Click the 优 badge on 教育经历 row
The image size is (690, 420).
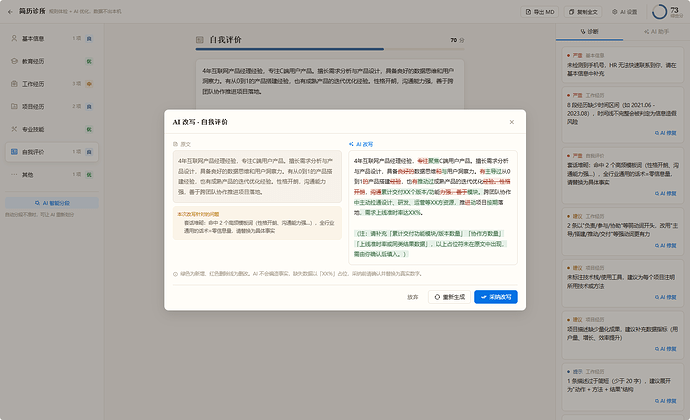pos(89,61)
